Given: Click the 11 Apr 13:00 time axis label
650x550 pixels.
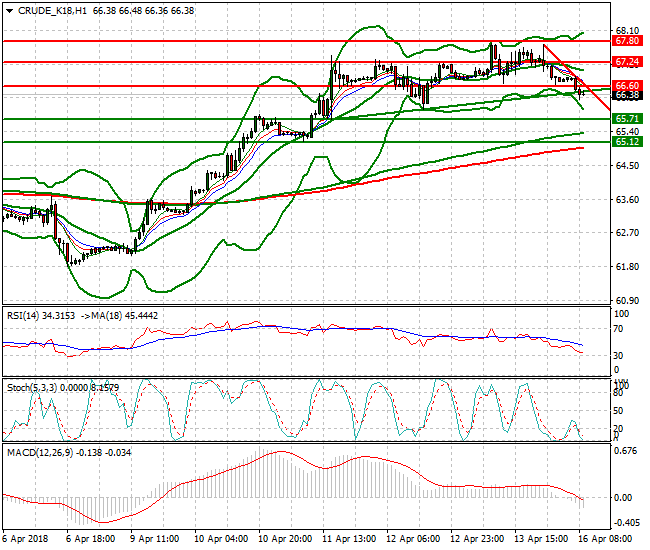Looking at the screenshot, I should (349, 539).
